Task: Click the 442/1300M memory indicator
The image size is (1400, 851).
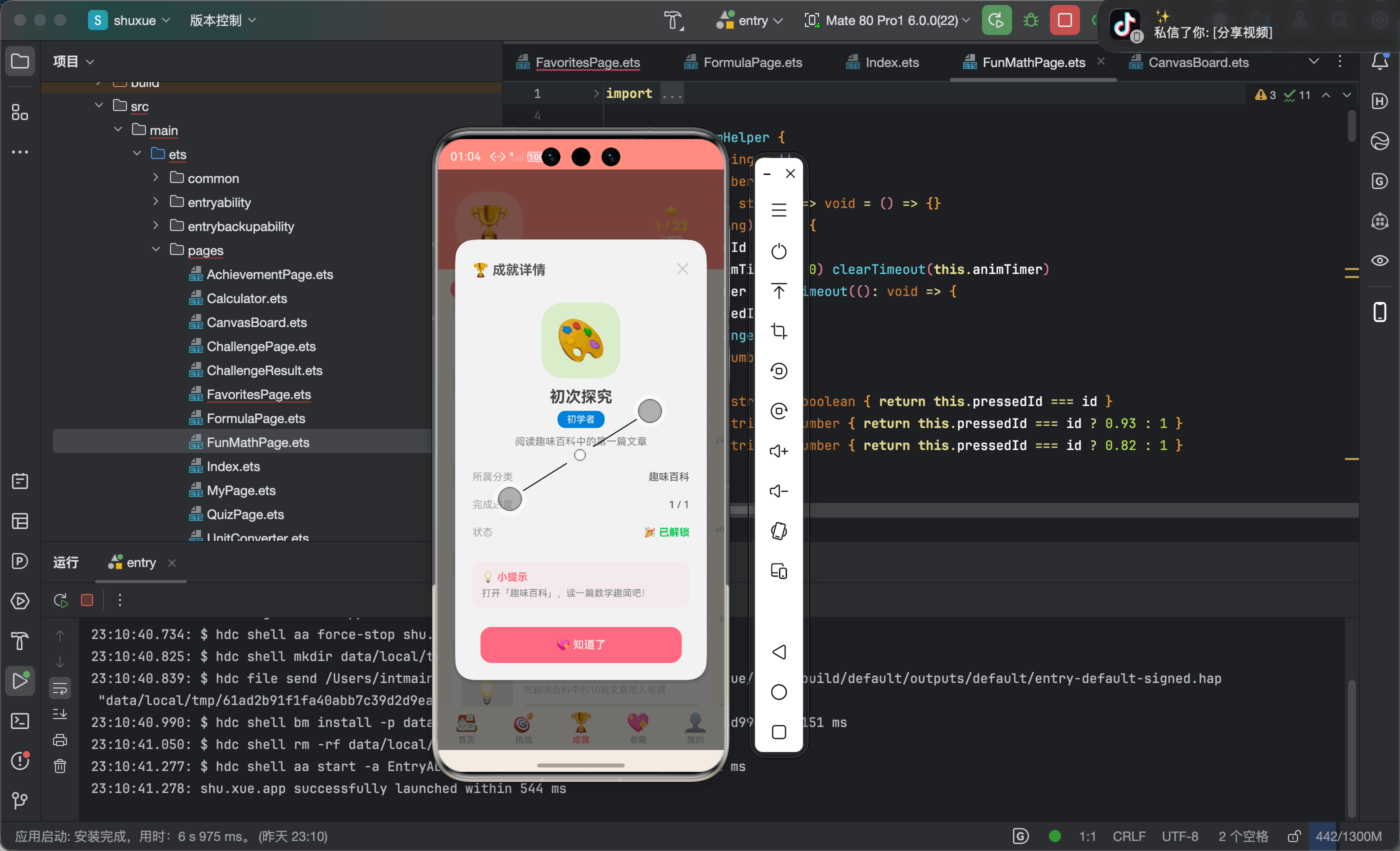Action: click(x=1348, y=836)
